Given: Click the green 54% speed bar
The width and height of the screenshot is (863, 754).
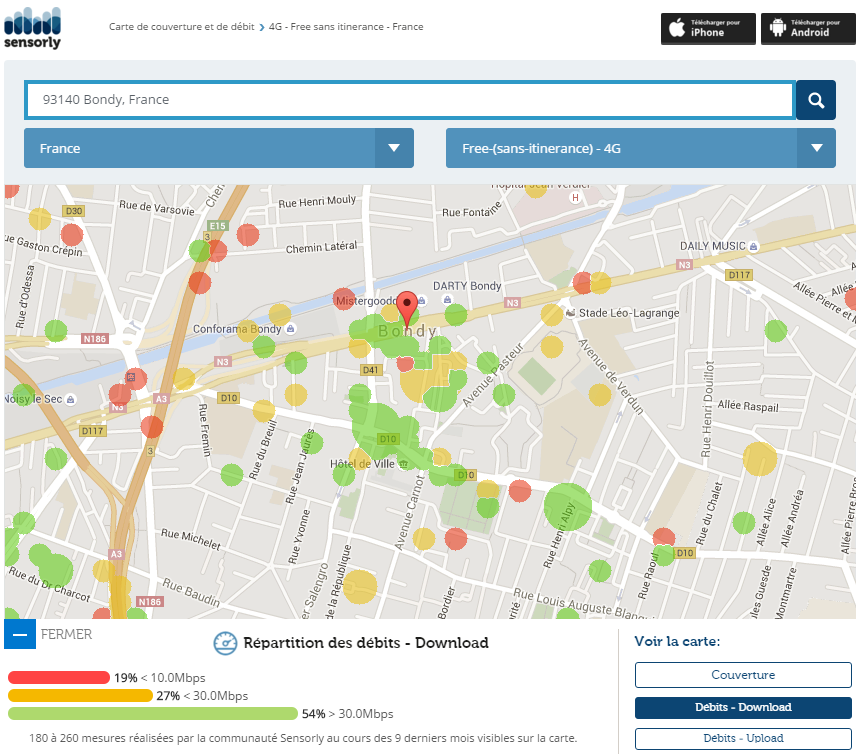Looking at the screenshot, I should point(153,714).
